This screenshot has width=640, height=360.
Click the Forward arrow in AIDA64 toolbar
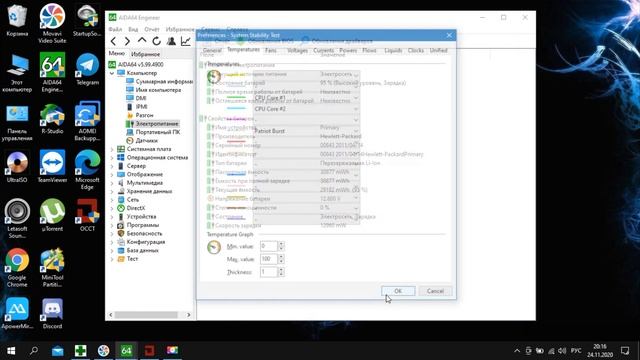(x=127, y=41)
